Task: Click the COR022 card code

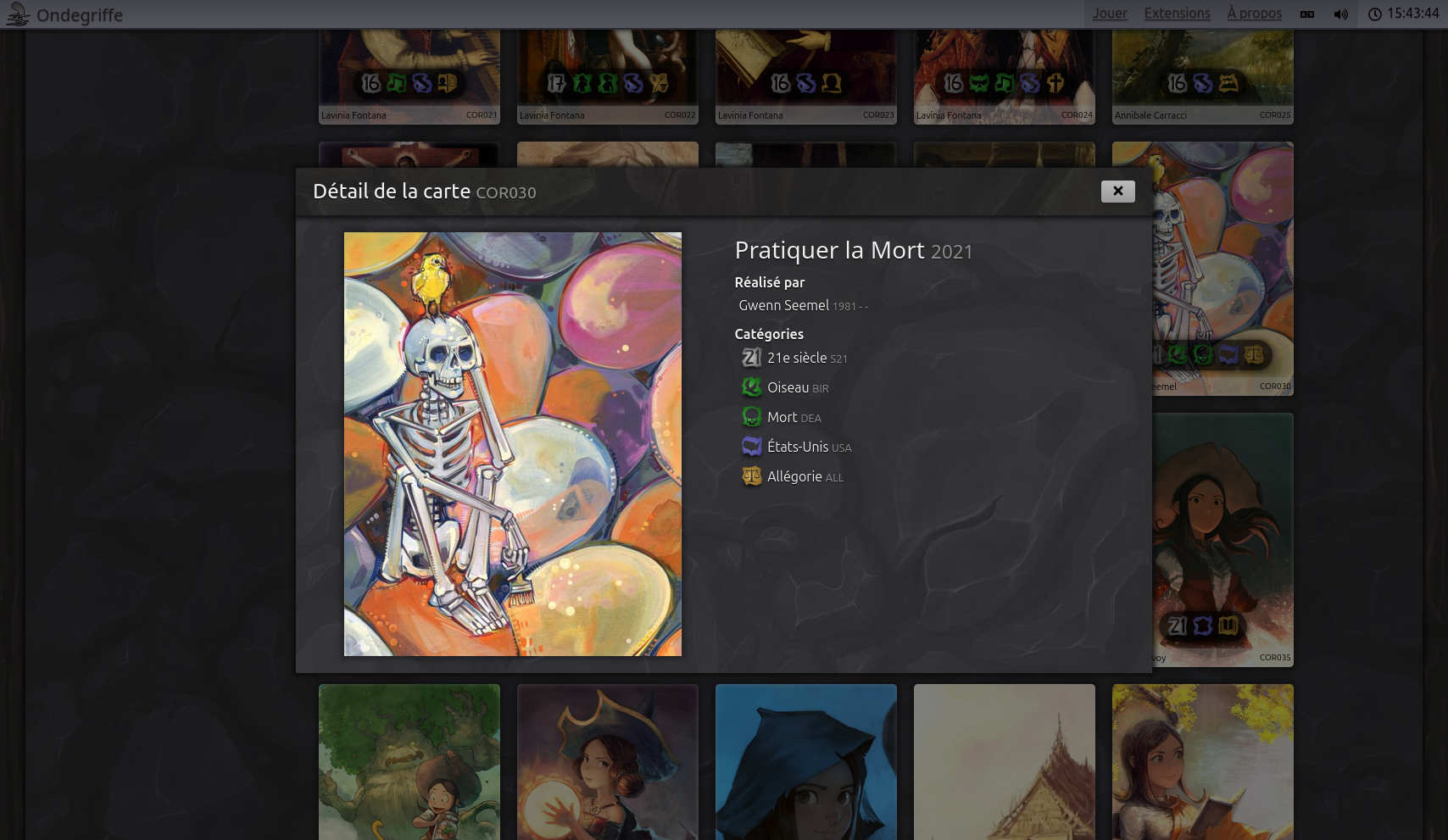Action: (x=680, y=115)
